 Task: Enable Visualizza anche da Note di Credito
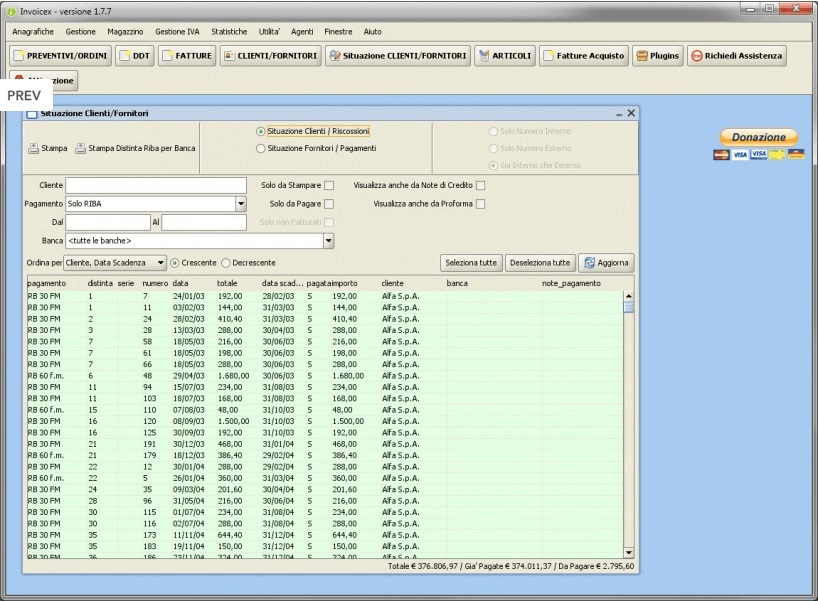coord(481,185)
